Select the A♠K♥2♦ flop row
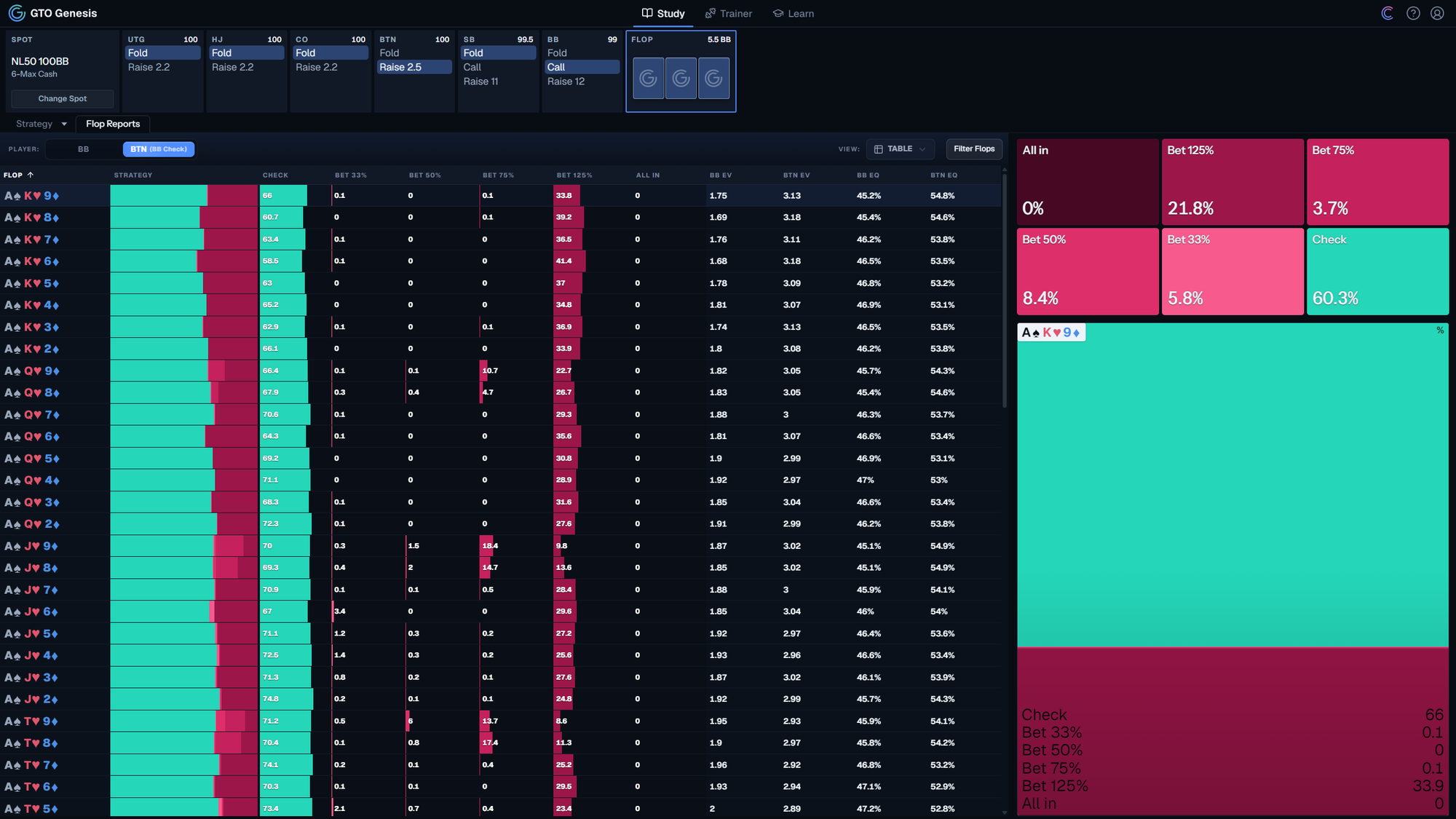The image size is (1456, 819). (501, 349)
